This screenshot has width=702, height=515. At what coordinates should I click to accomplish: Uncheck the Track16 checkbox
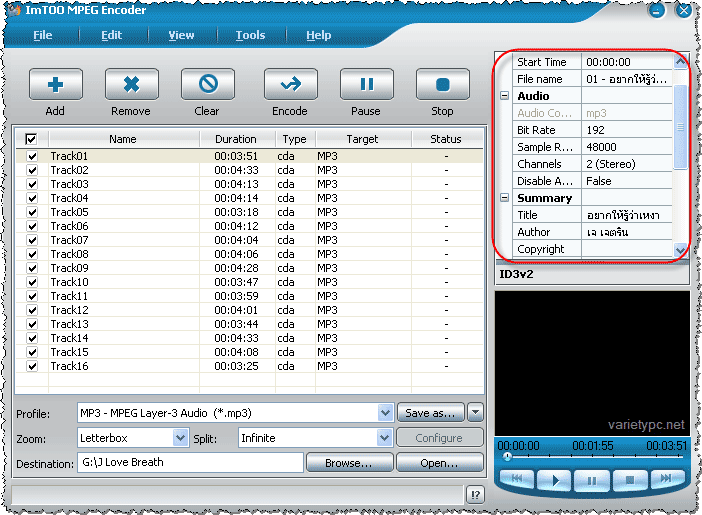click(x=32, y=366)
